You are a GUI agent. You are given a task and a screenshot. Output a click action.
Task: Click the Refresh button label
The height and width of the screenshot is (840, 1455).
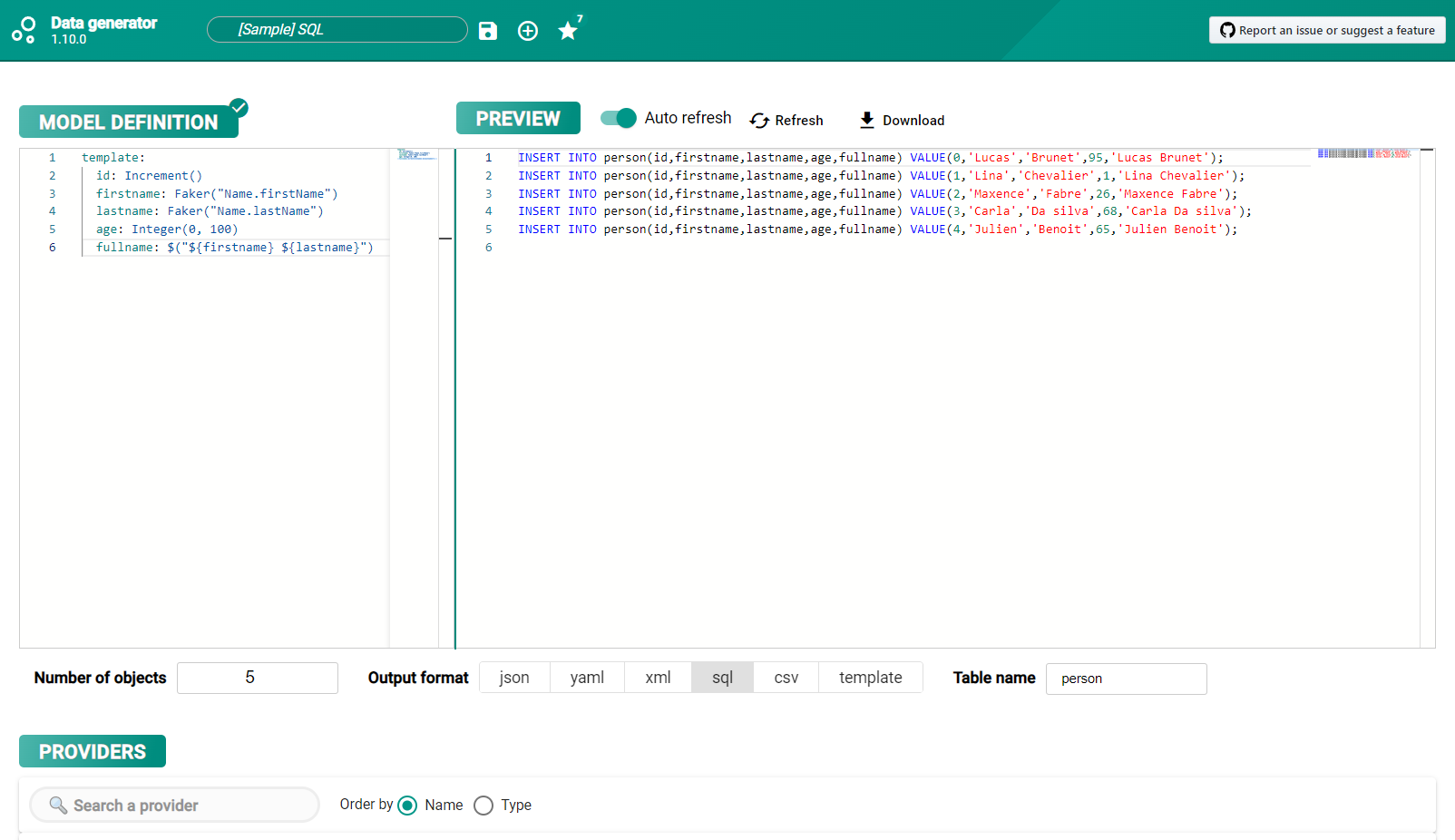tap(799, 121)
